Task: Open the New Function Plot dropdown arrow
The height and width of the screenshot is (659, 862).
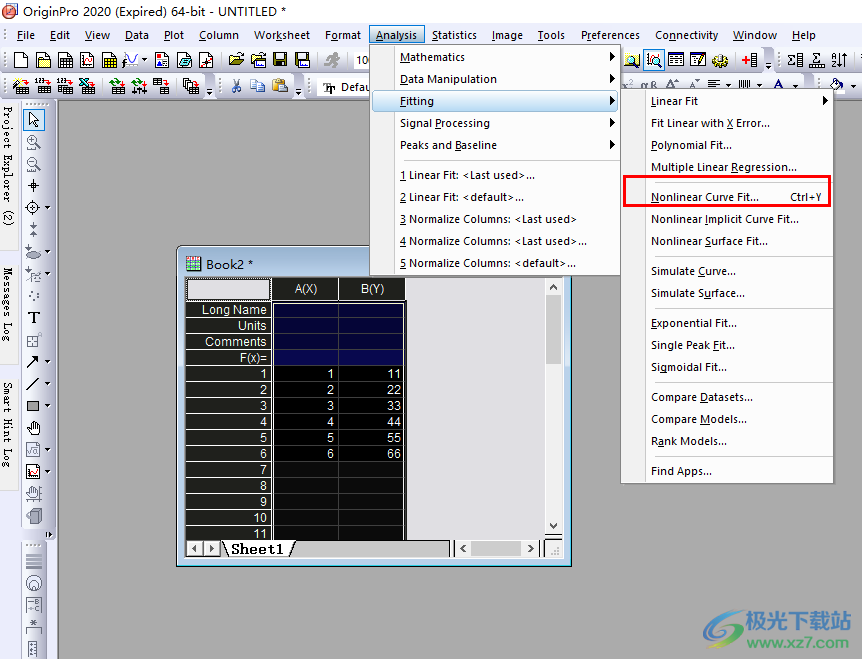Action: [x=145, y=59]
